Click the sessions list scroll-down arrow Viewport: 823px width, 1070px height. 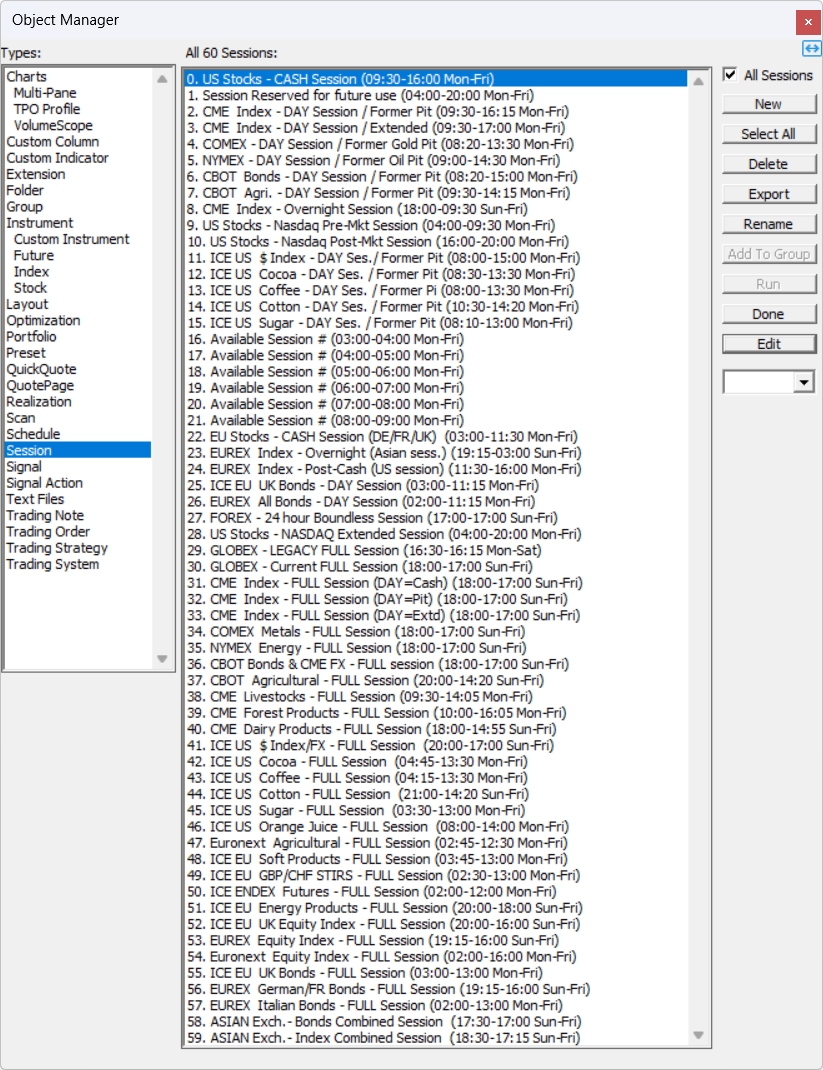[698, 1035]
